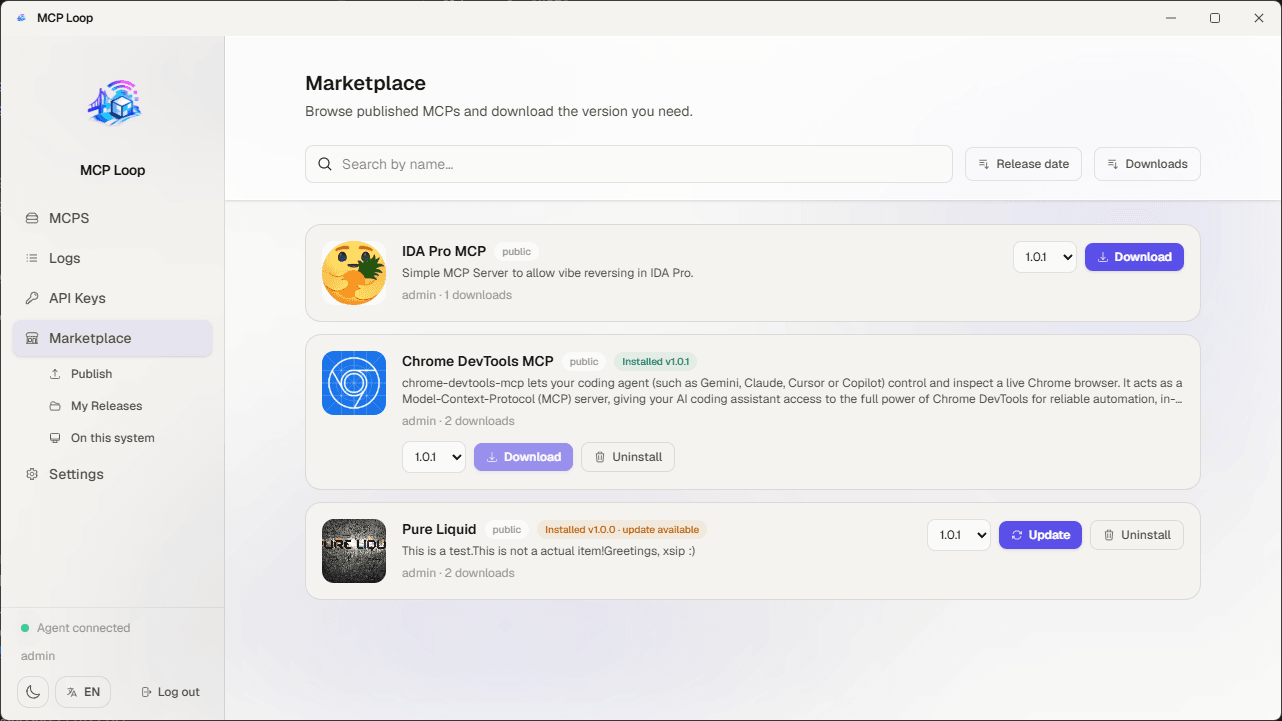Update Pure Liquid
This screenshot has height=721, width=1282.
point(1040,535)
